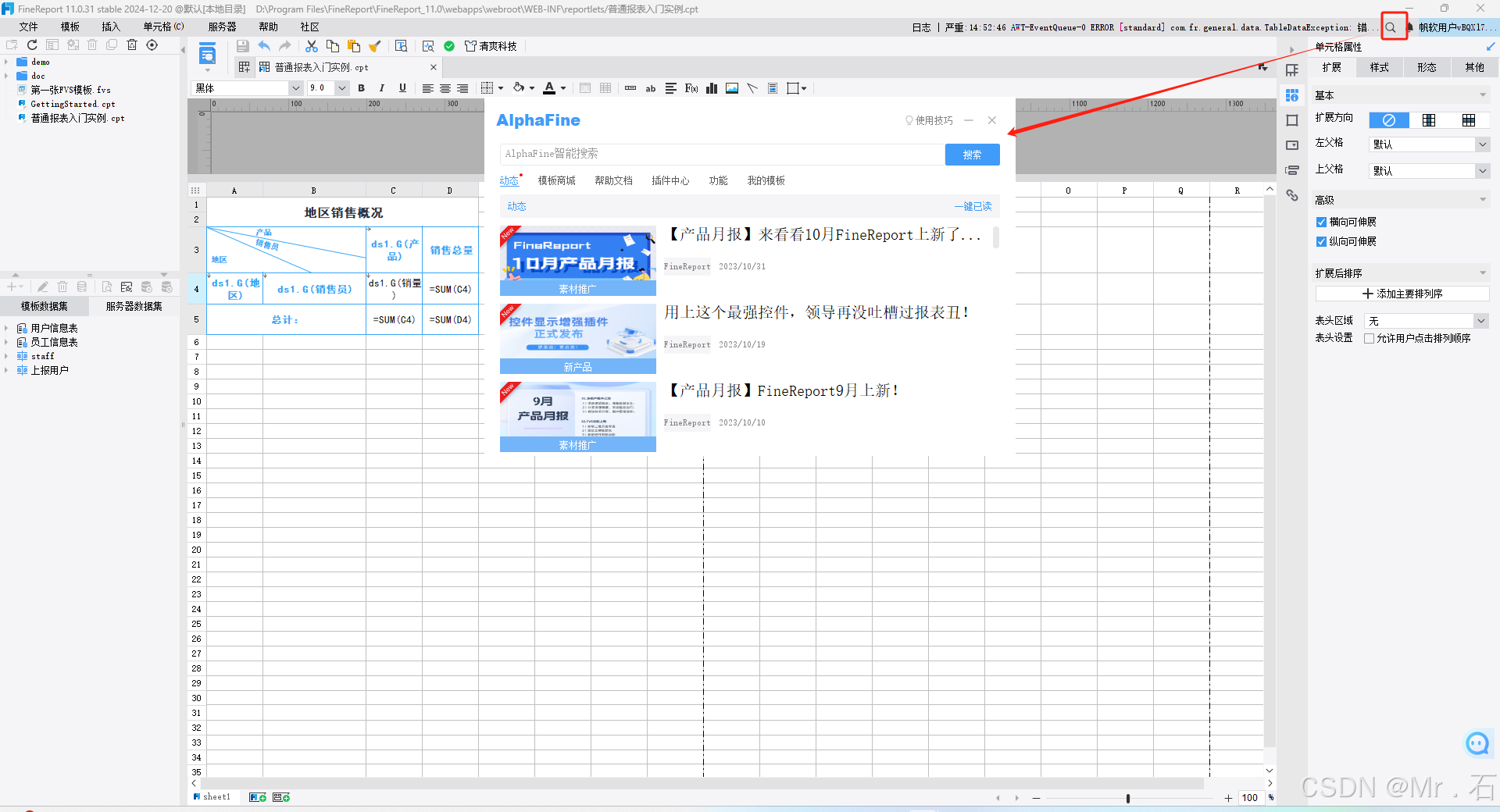This screenshot has width=1500, height=812.
Task: Click the Cell element icon in right sidebar
Action: (1292, 70)
